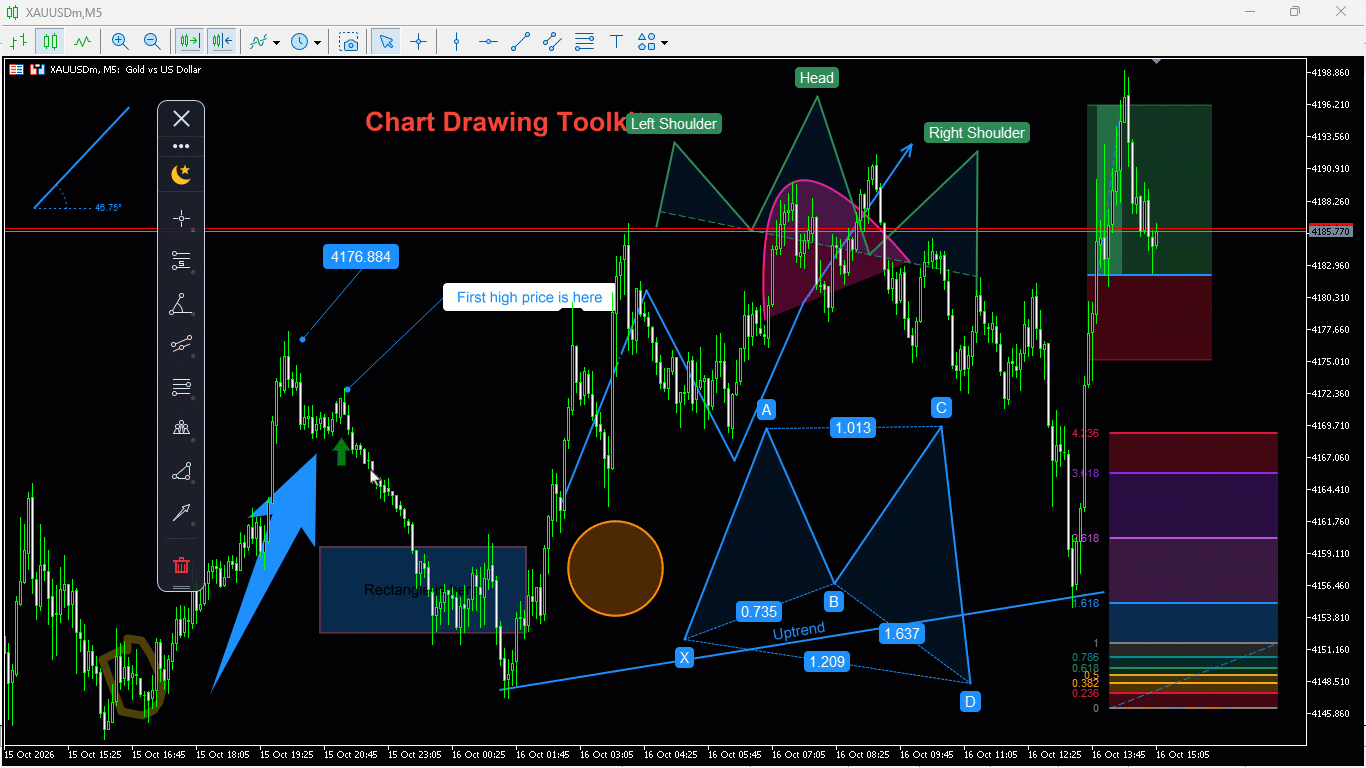Toggle chart shift from right edge
Image resolution: width=1366 pixels, height=768 pixels.
tap(221, 41)
